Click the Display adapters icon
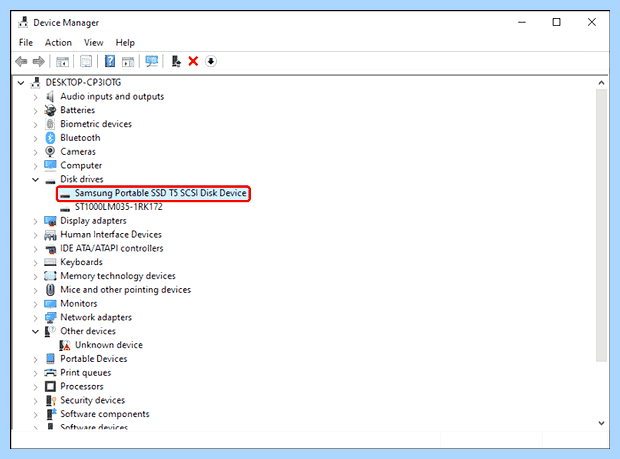 pyautogui.click(x=50, y=221)
